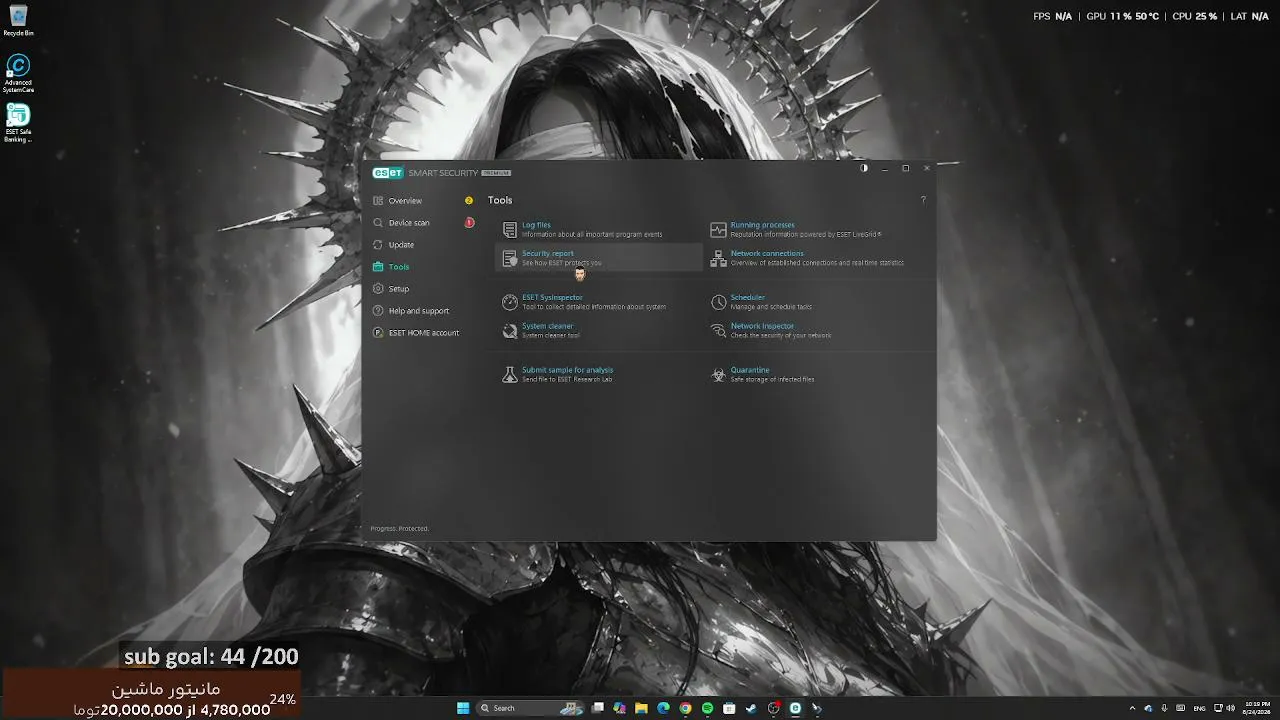Click the system tray volume icon

click(1229, 708)
